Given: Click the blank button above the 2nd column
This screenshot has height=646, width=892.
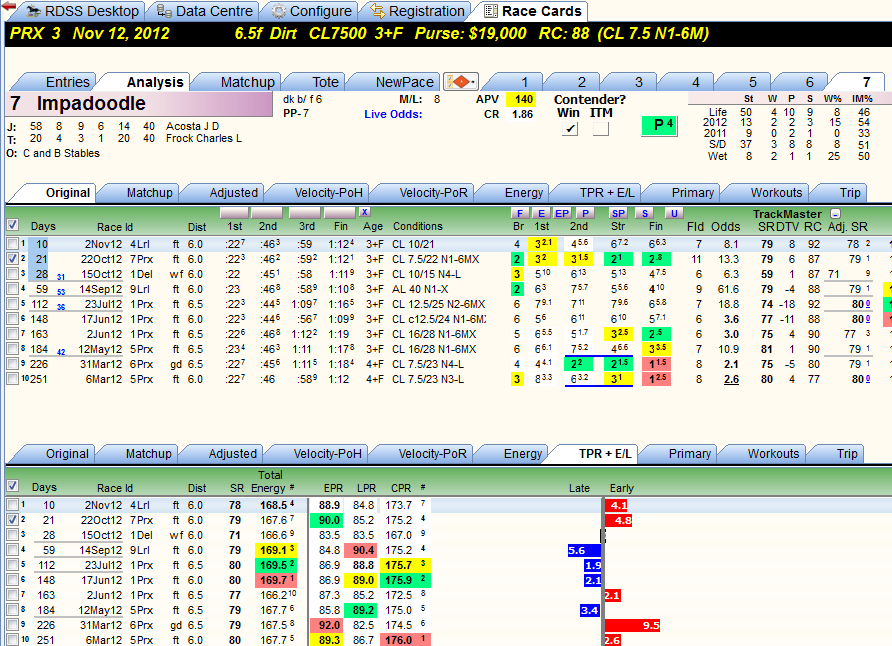Looking at the screenshot, I should click(267, 213).
